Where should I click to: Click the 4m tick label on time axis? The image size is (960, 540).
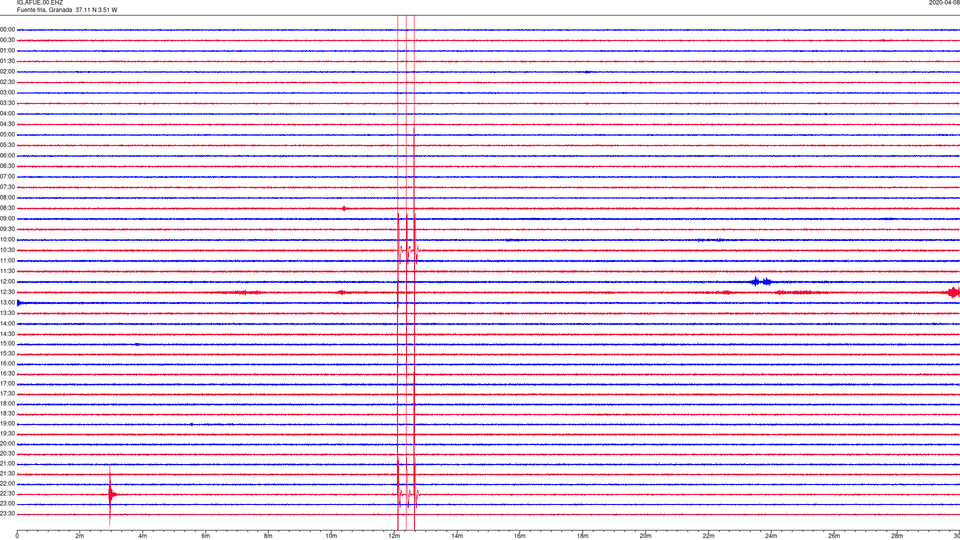pyautogui.click(x=143, y=536)
